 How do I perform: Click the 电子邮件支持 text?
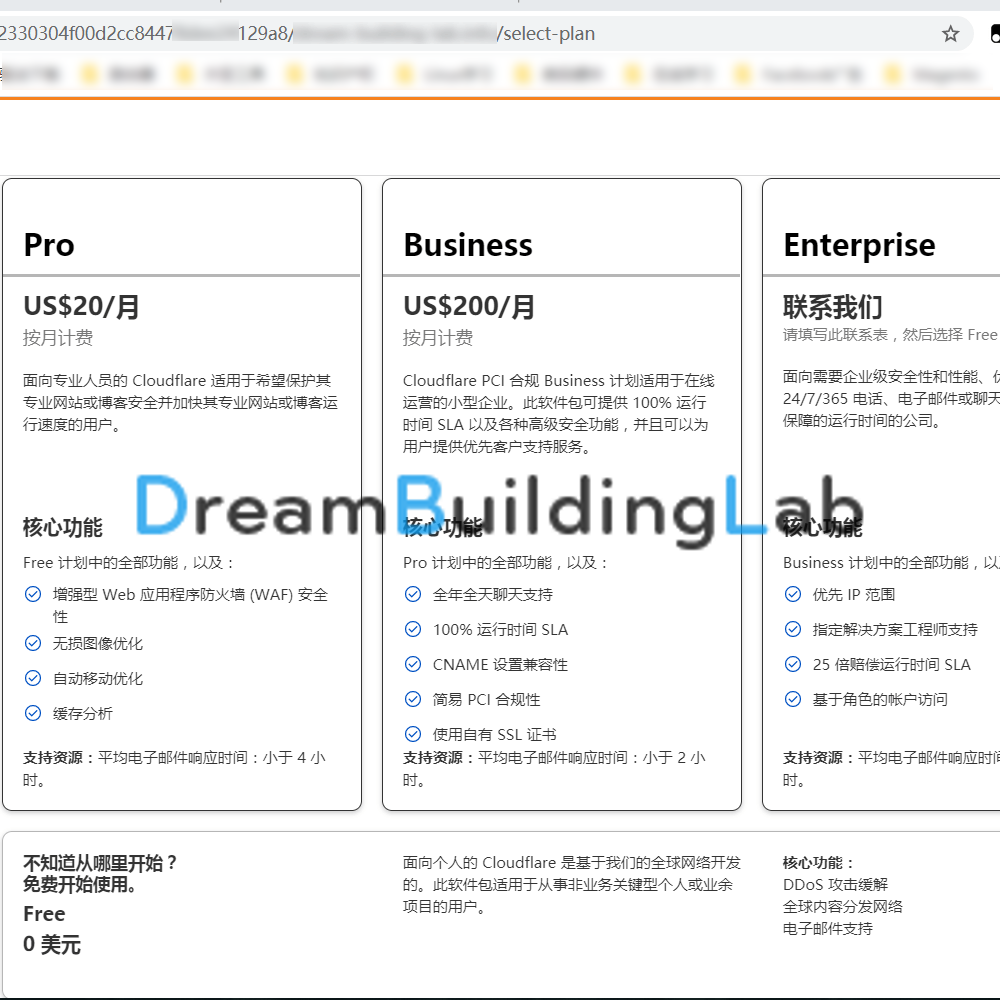click(828, 929)
